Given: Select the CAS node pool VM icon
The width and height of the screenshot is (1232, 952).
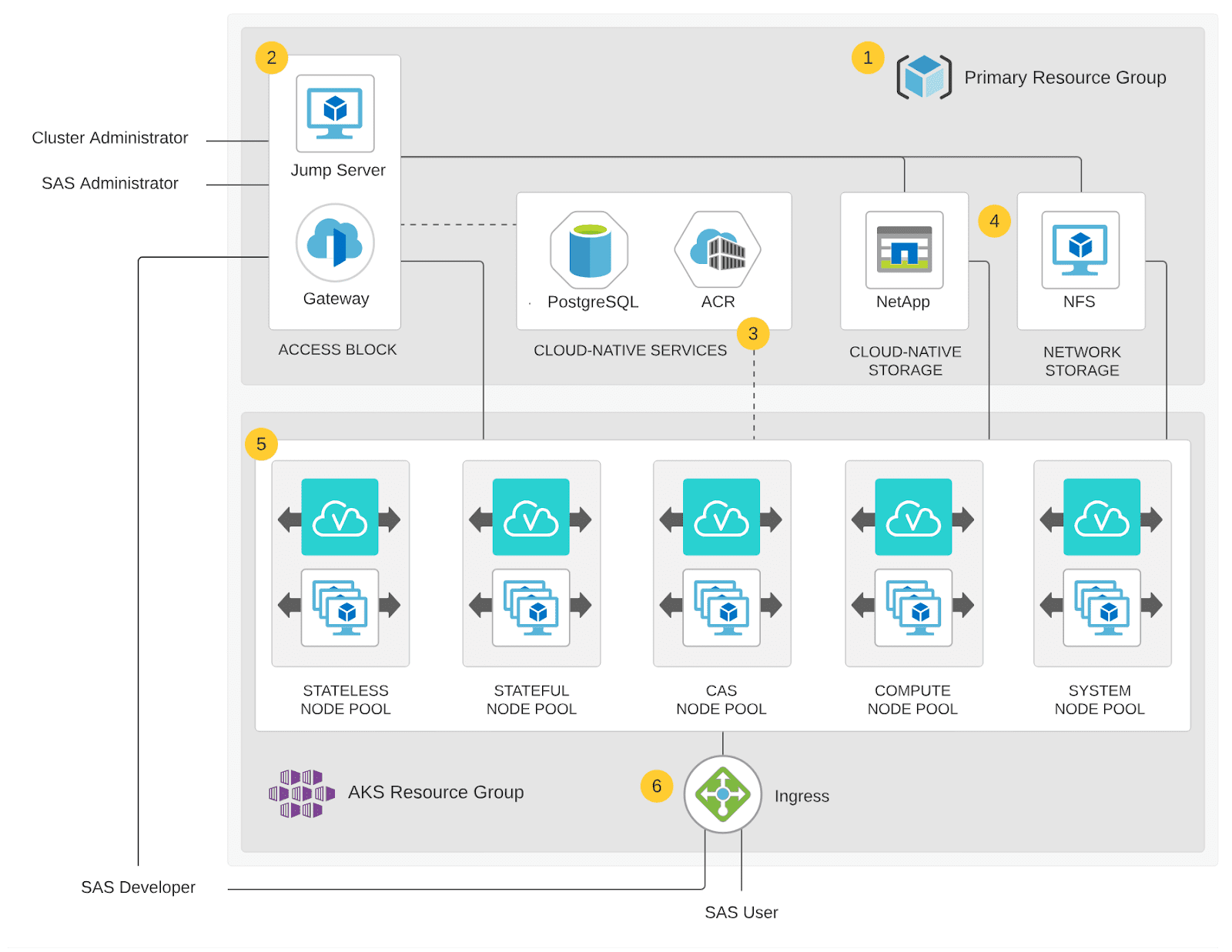Looking at the screenshot, I should (x=721, y=607).
